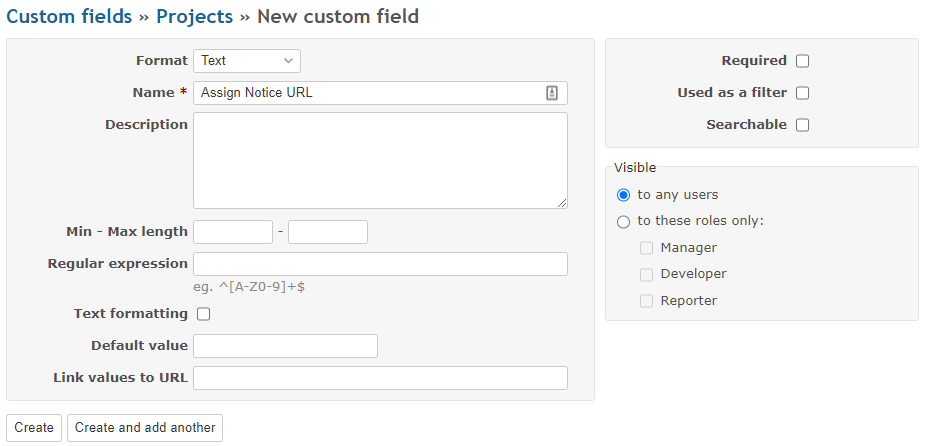Viewport: 925px width, 446px height.
Task: Click the minimum length input box
Action: coord(232,232)
